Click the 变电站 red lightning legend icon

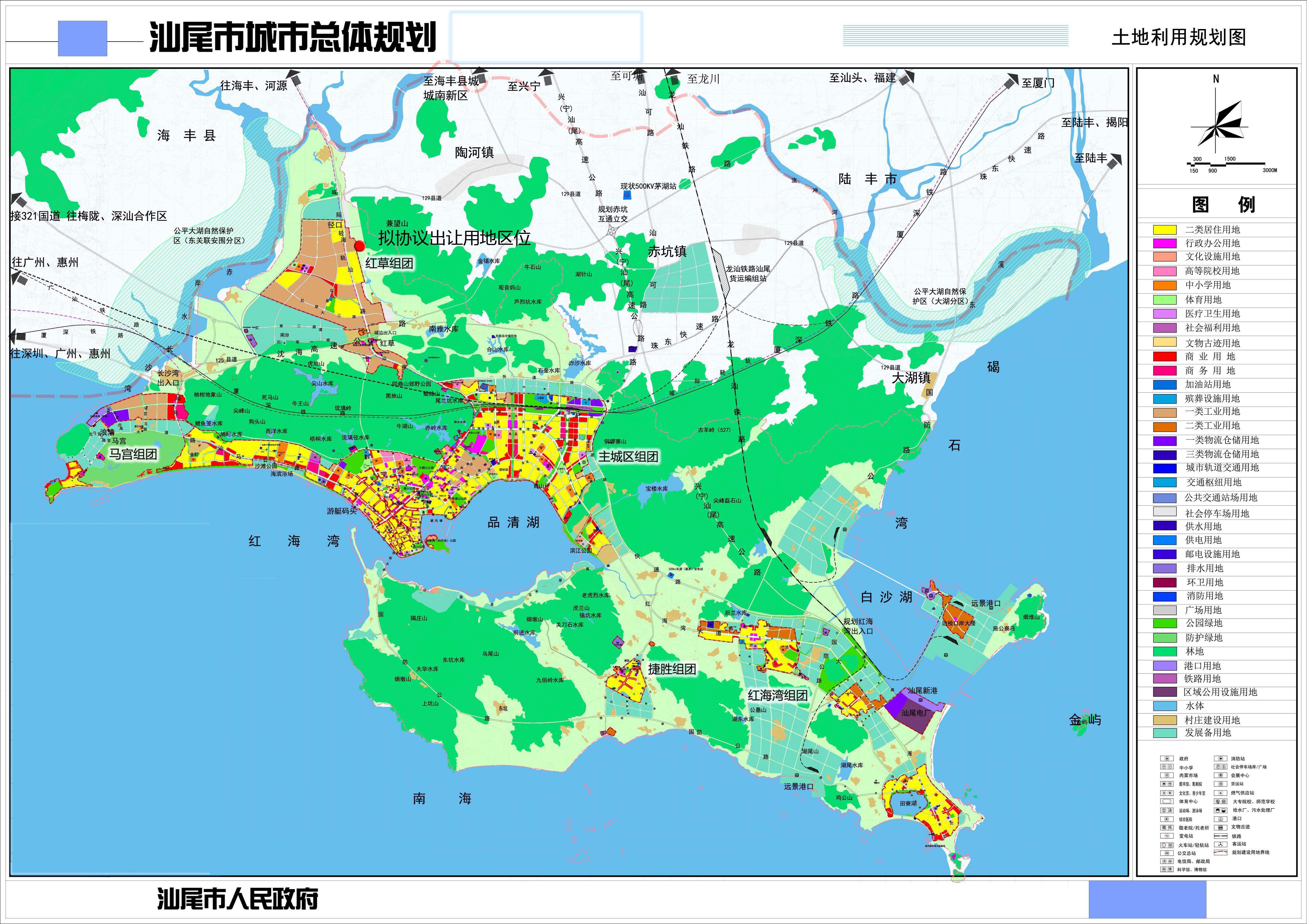1167,836
